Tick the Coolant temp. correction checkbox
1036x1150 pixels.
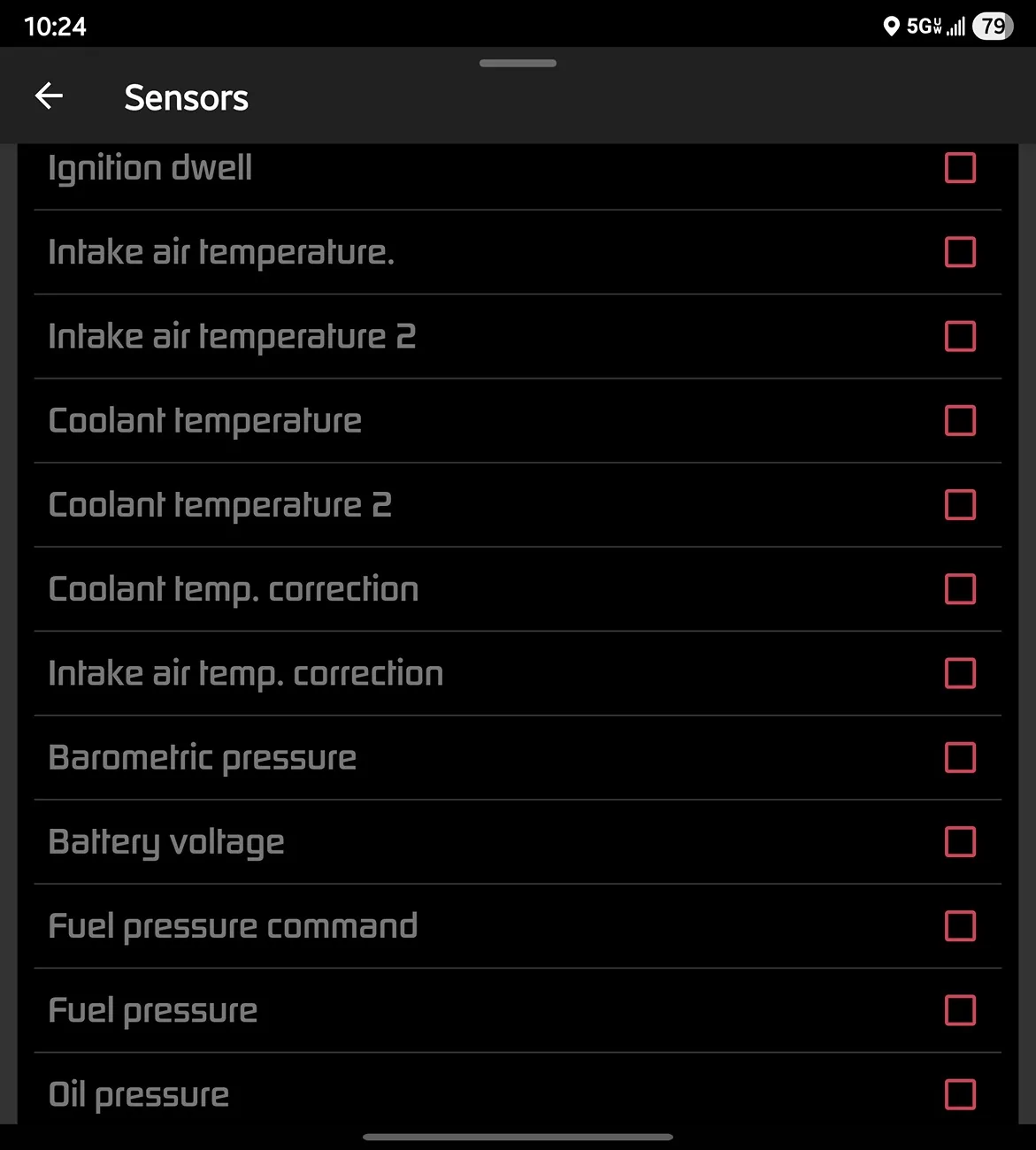960,589
